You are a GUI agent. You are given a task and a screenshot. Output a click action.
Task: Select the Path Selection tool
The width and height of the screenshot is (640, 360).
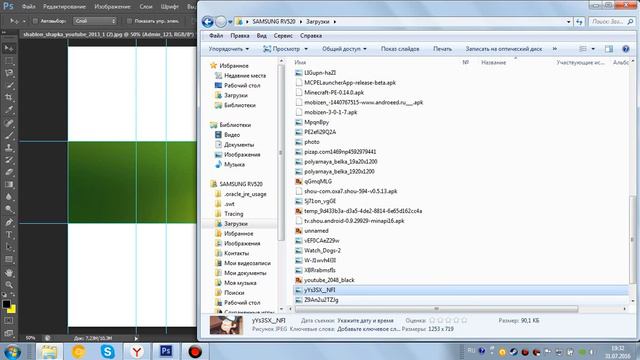(x=9, y=247)
